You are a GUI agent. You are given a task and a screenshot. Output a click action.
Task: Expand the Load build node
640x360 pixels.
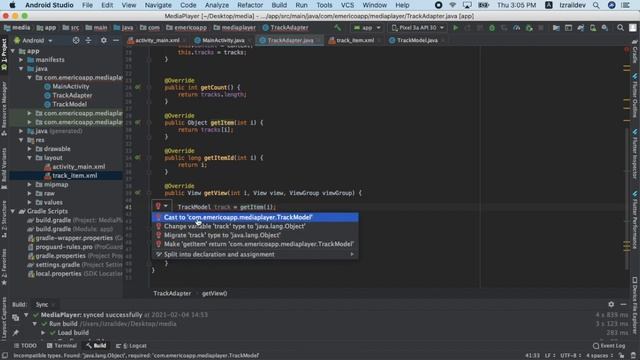pos(43,333)
